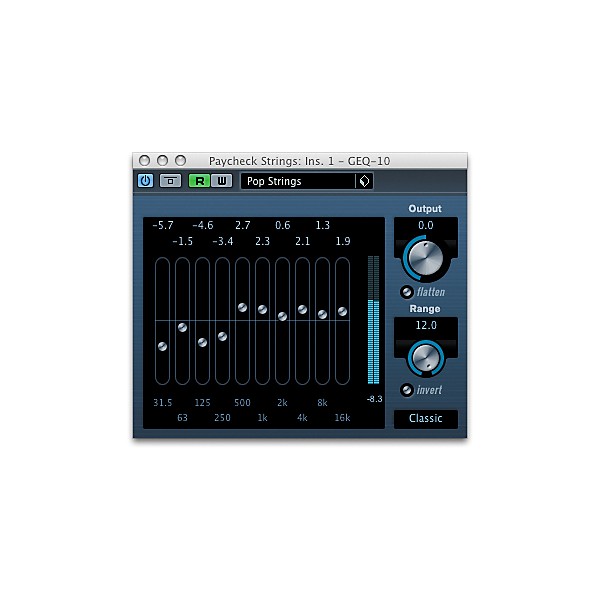This screenshot has height=600, width=600.
Task: Click the 1.3 gain value
Action: point(323,225)
